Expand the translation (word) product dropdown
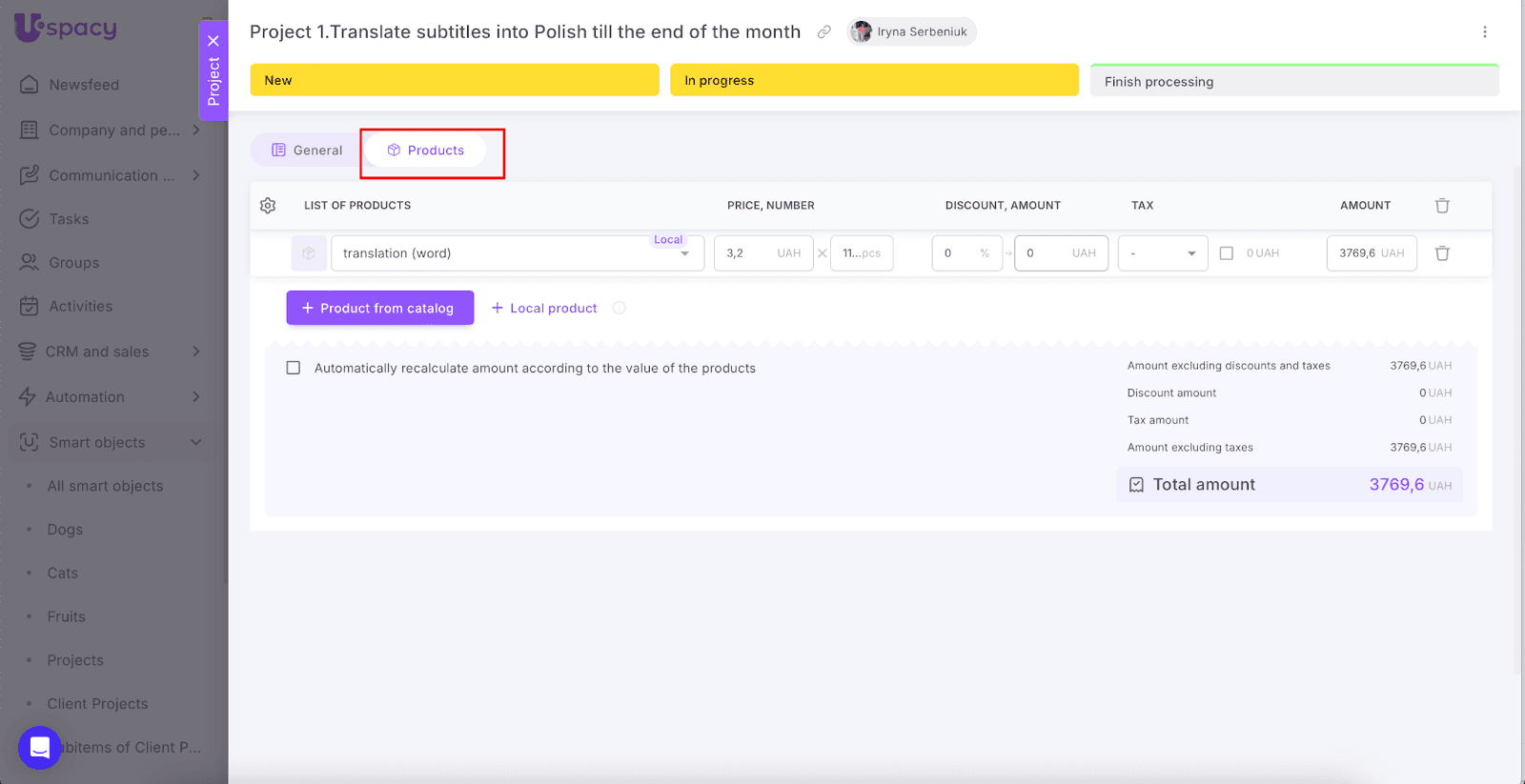 684,254
